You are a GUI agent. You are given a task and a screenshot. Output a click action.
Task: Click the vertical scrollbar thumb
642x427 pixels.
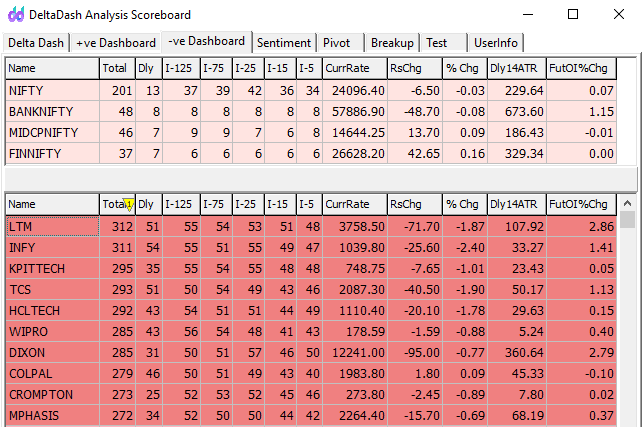(627, 219)
